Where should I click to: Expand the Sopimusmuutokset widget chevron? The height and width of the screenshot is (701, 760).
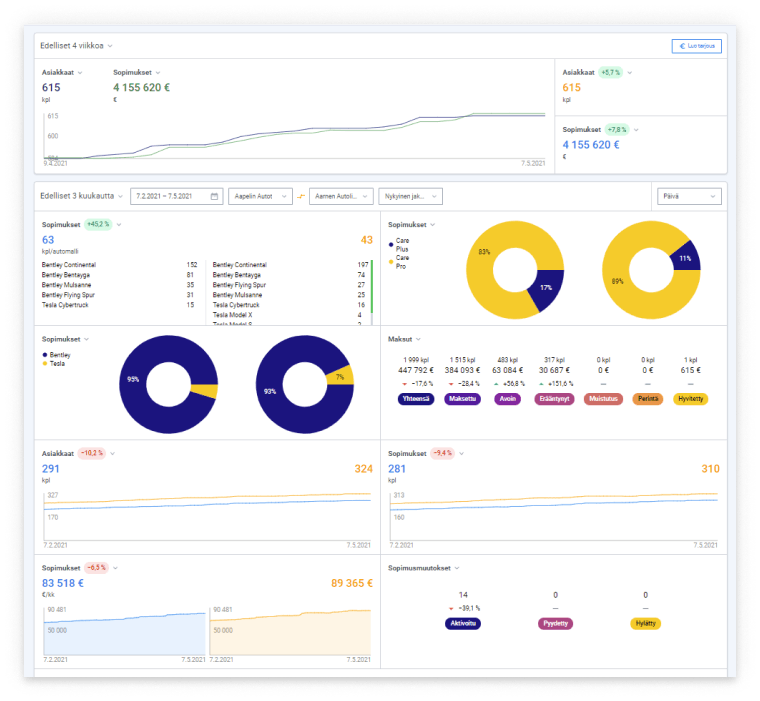tap(457, 568)
